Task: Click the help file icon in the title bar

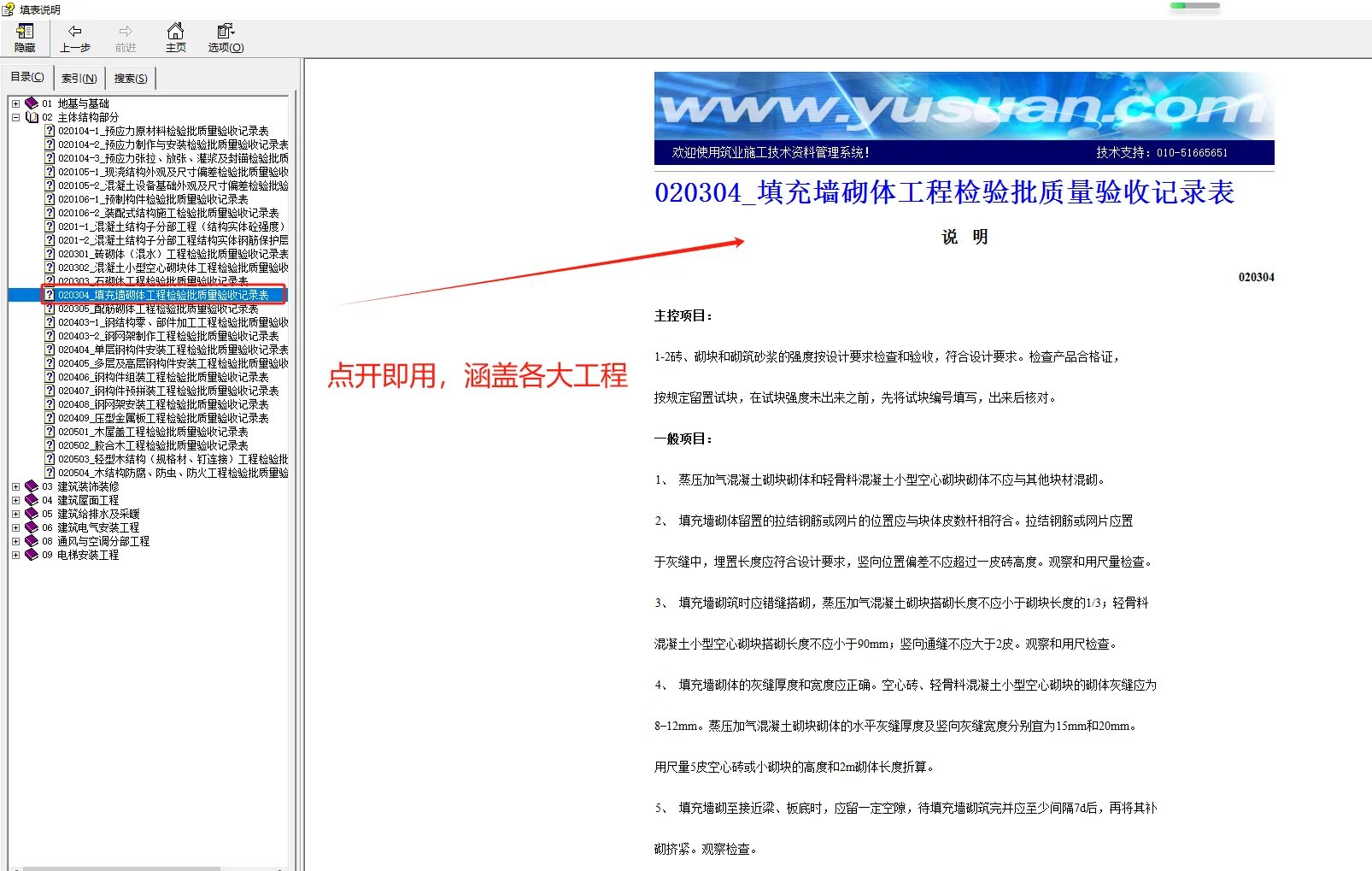Action: coord(9,9)
